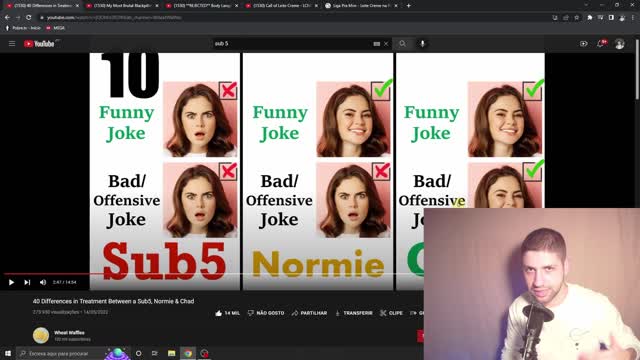Clear the search box with the X
640x360 pixels.
click(x=386, y=44)
